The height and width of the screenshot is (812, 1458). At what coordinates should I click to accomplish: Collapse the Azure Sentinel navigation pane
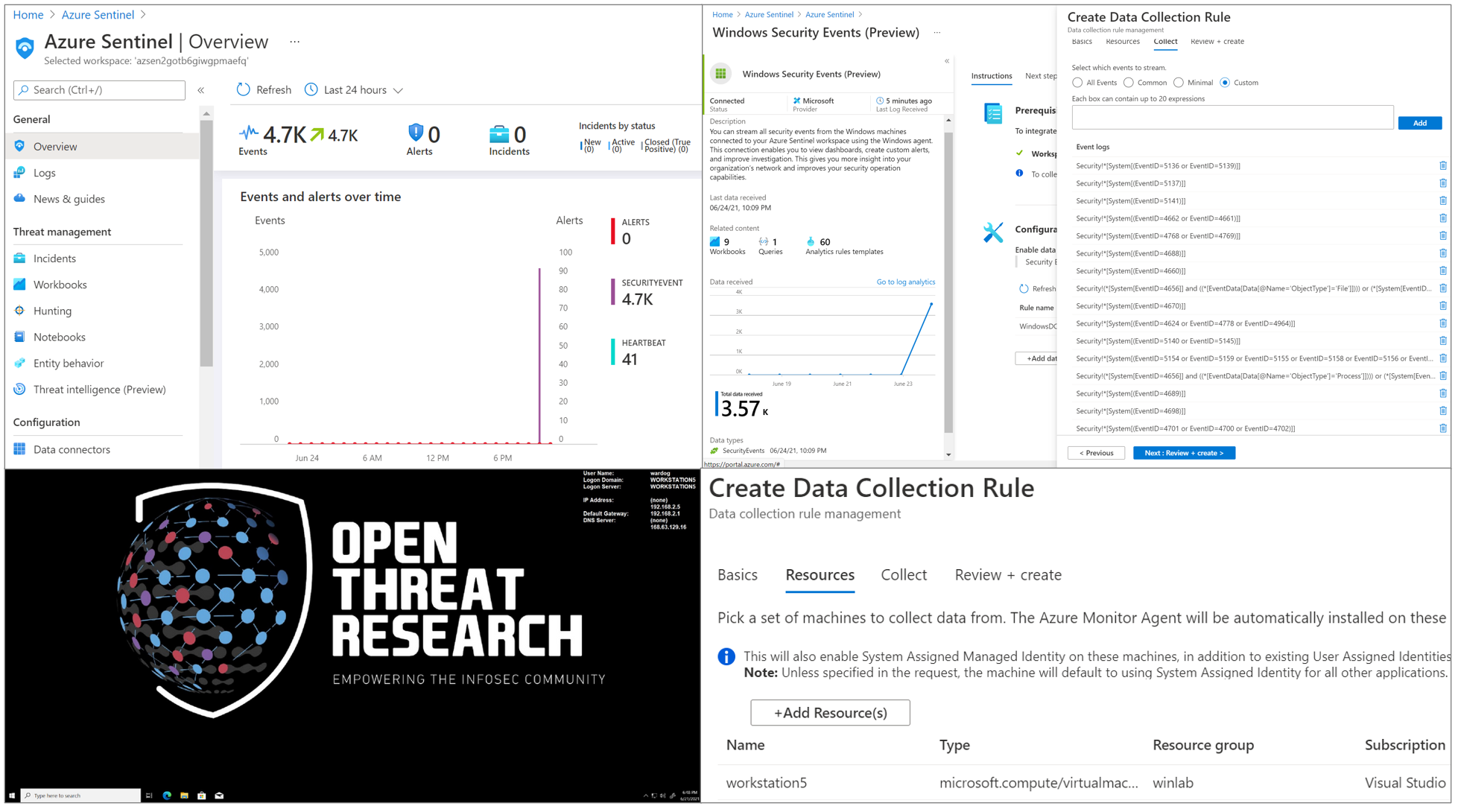tap(200, 90)
